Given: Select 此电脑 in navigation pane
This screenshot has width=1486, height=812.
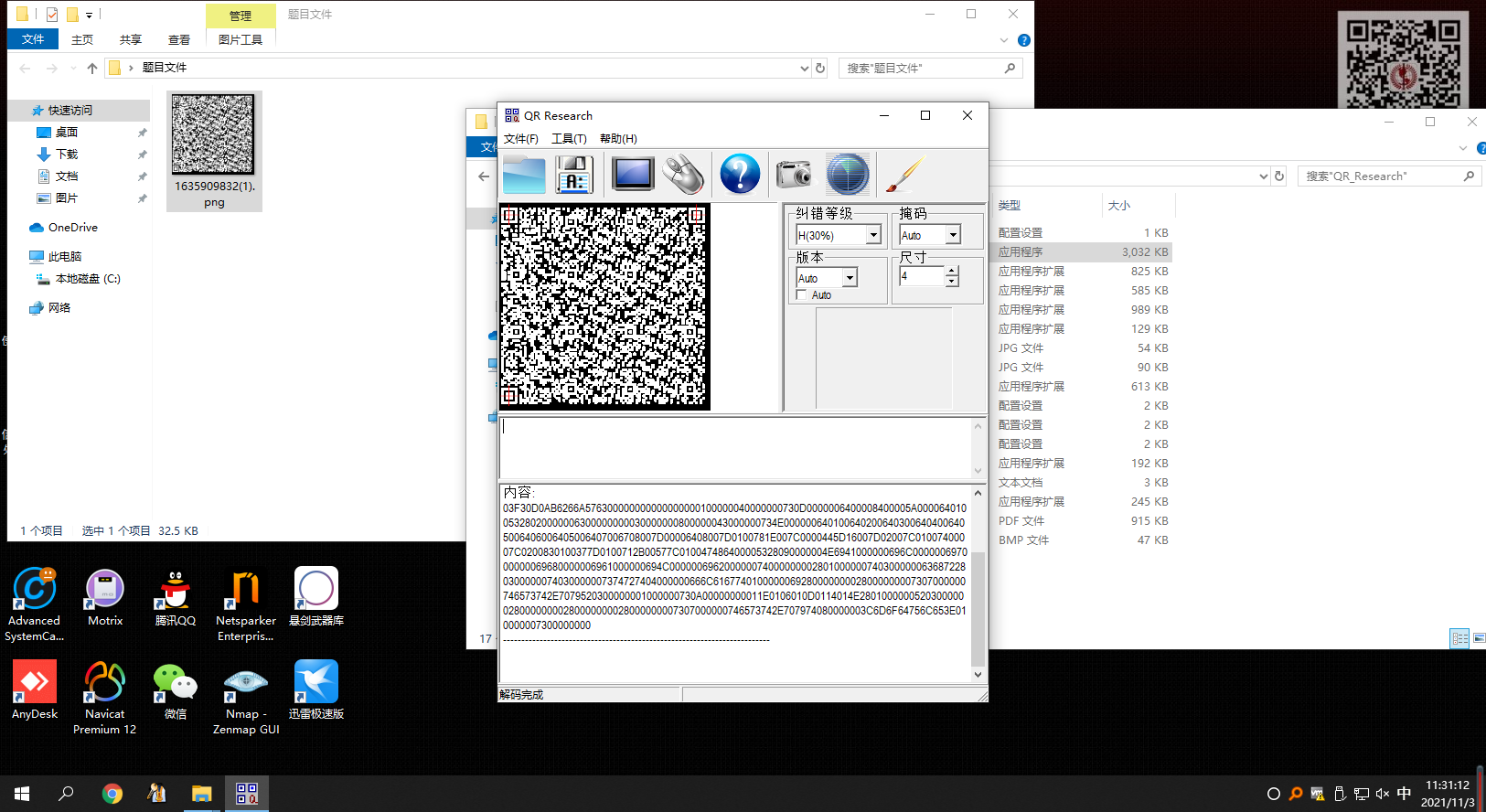Looking at the screenshot, I should pos(65,257).
